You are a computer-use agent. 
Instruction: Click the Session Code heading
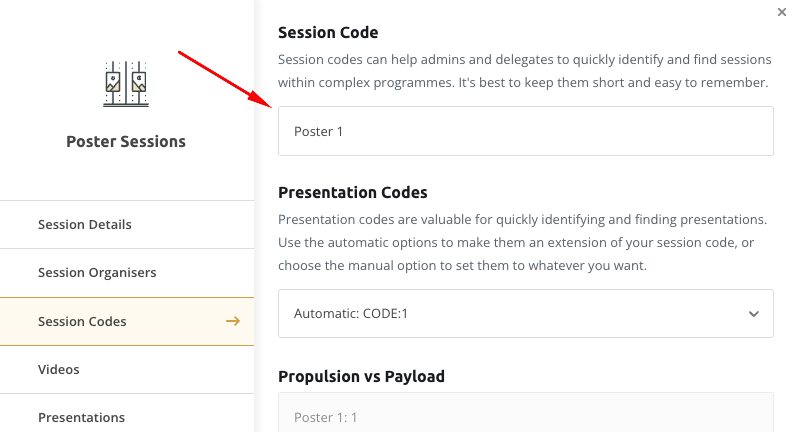328,32
